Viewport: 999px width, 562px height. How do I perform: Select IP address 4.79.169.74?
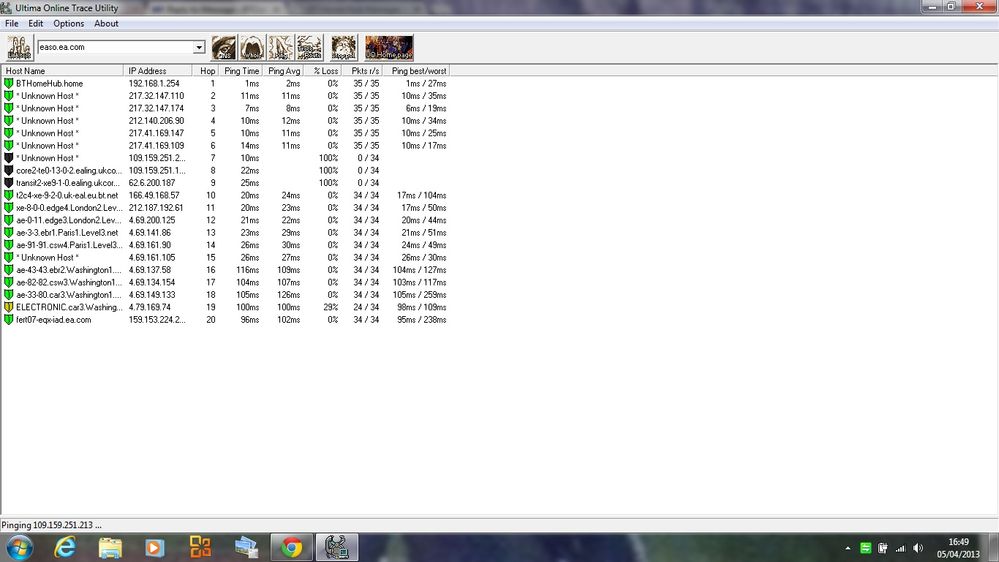click(150, 307)
